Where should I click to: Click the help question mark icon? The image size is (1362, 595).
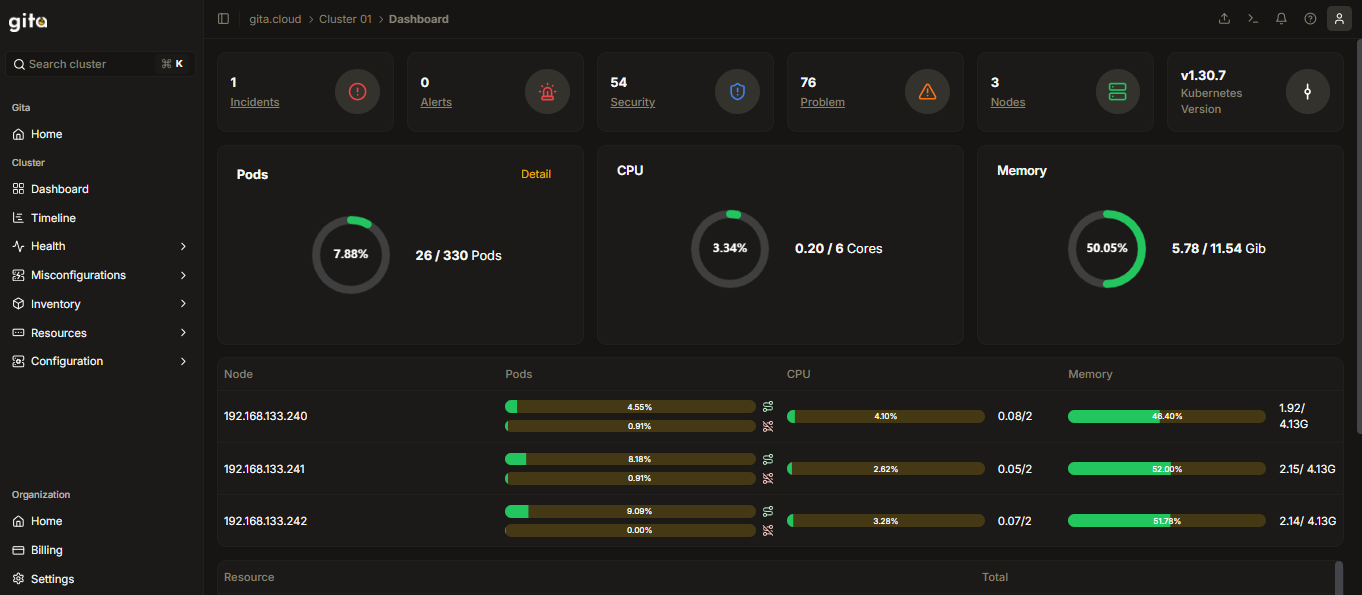coord(1310,19)
